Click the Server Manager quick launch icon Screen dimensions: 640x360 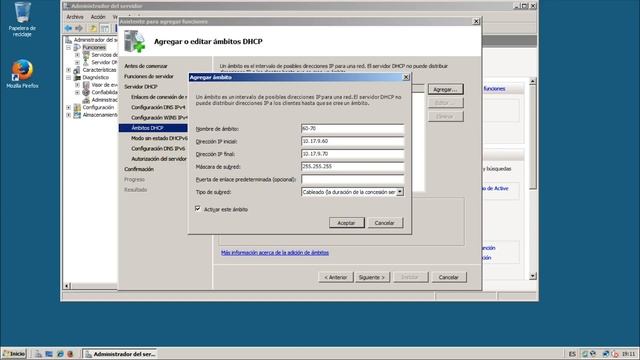(38, 354)
